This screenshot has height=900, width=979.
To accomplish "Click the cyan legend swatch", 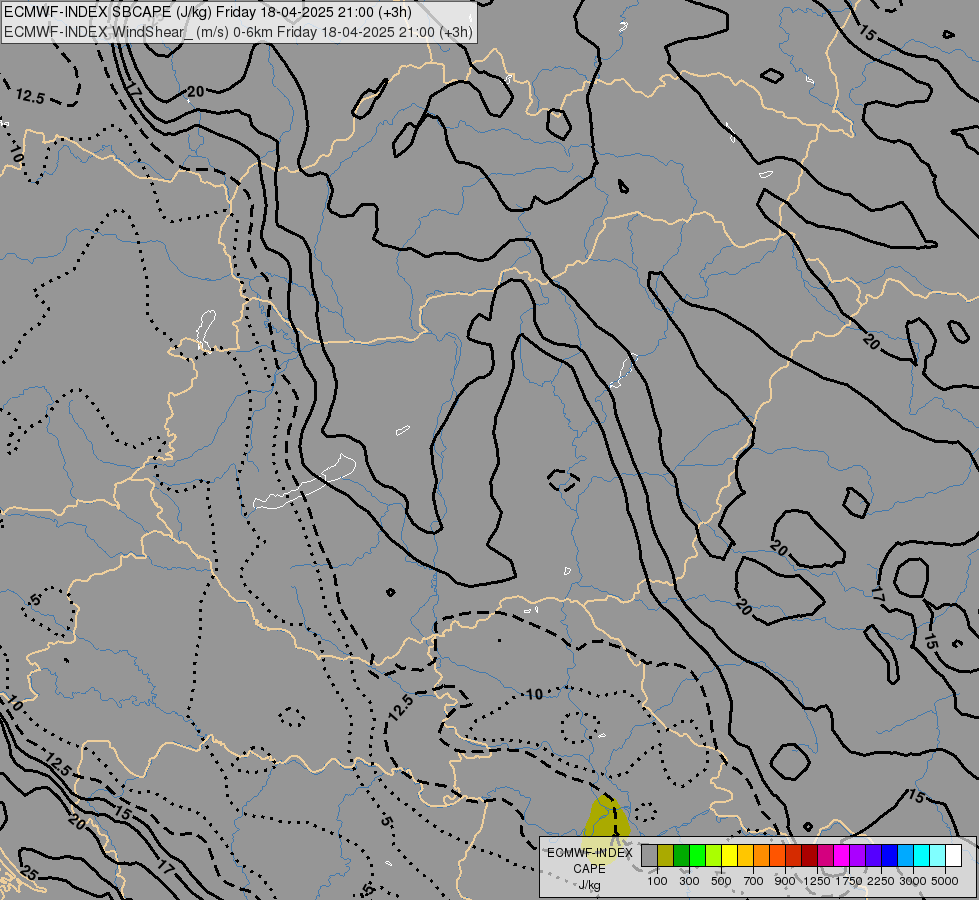I will point(921,856).
